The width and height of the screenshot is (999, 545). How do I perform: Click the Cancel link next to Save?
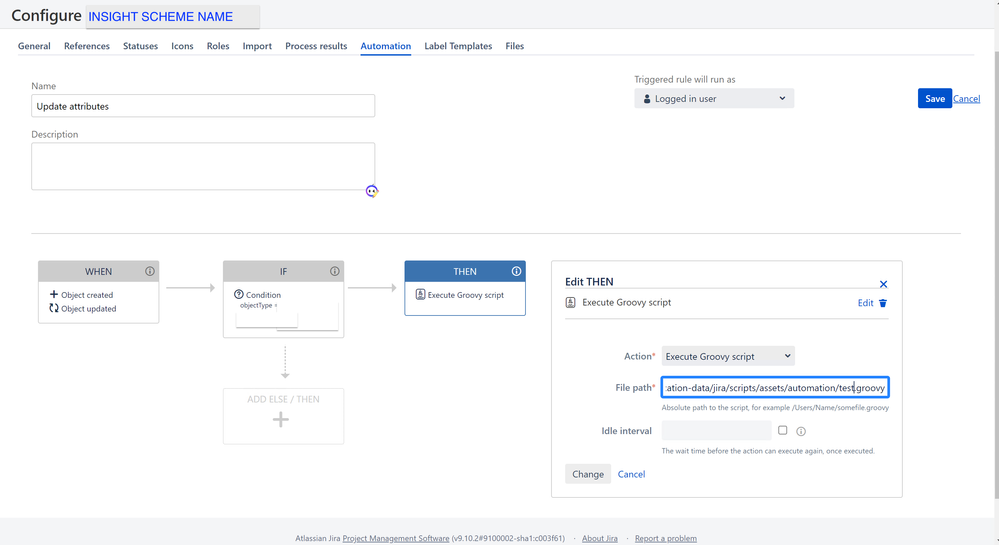click(967, 98)
